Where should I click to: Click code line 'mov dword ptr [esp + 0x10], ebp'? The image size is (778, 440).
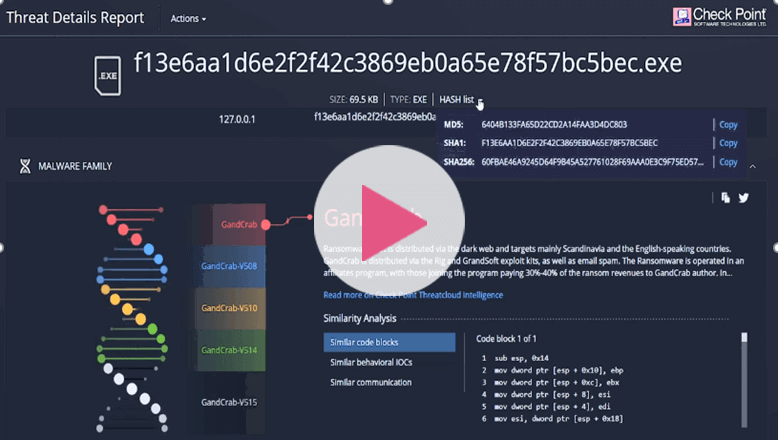(559, 370)
